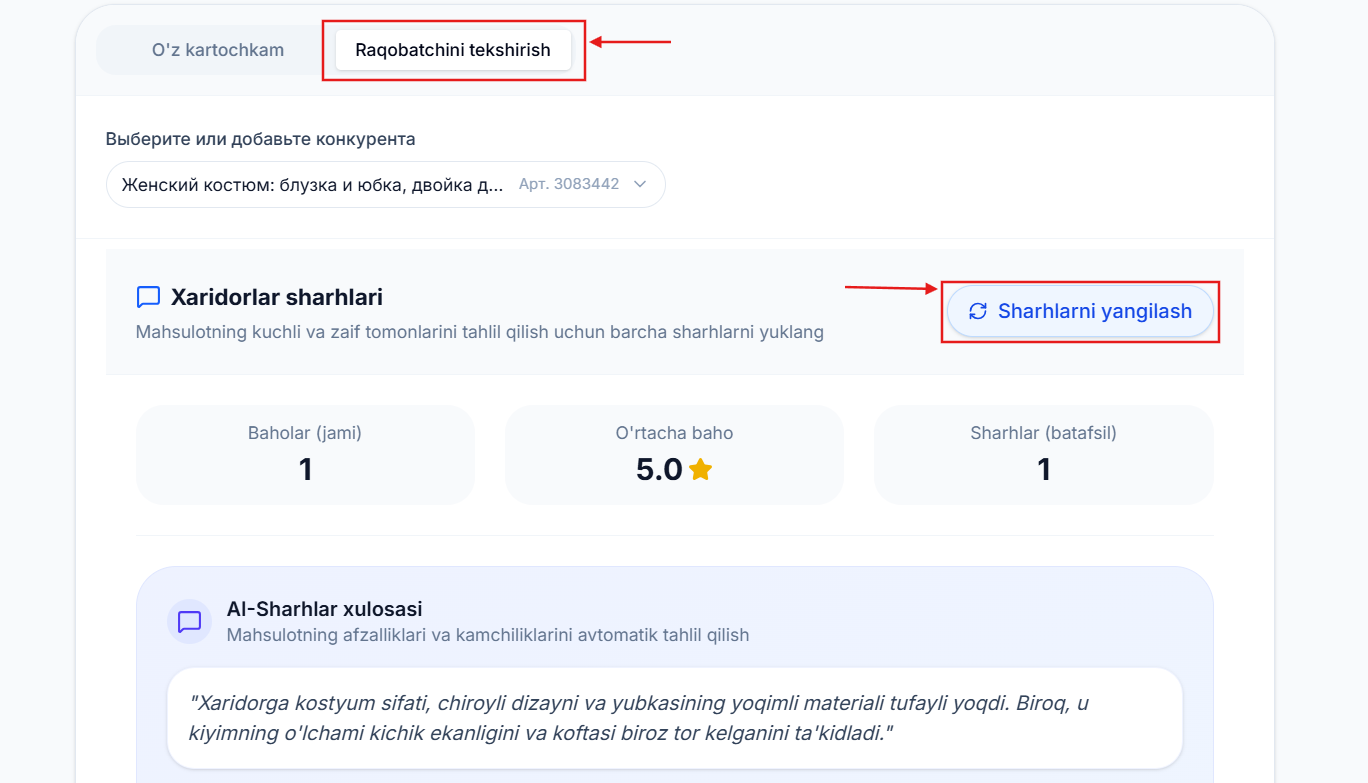Click the 'Mahsulotning kuchli va zaif' description
The width and height of the screenshot is (1368, 783).
(x=480, y=332)
